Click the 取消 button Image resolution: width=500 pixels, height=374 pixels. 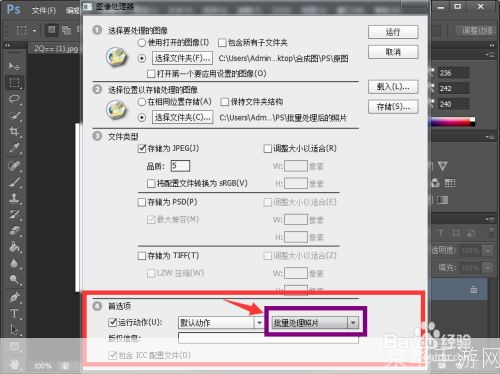click(393, 52)
